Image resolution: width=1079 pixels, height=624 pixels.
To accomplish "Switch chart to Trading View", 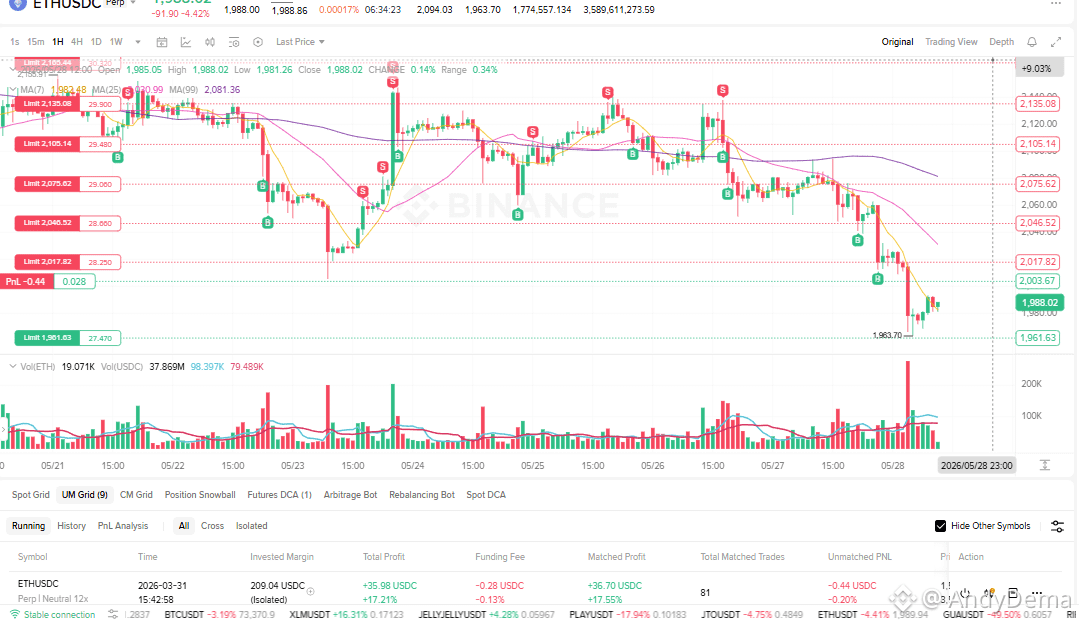I will (x=951, y=42).
